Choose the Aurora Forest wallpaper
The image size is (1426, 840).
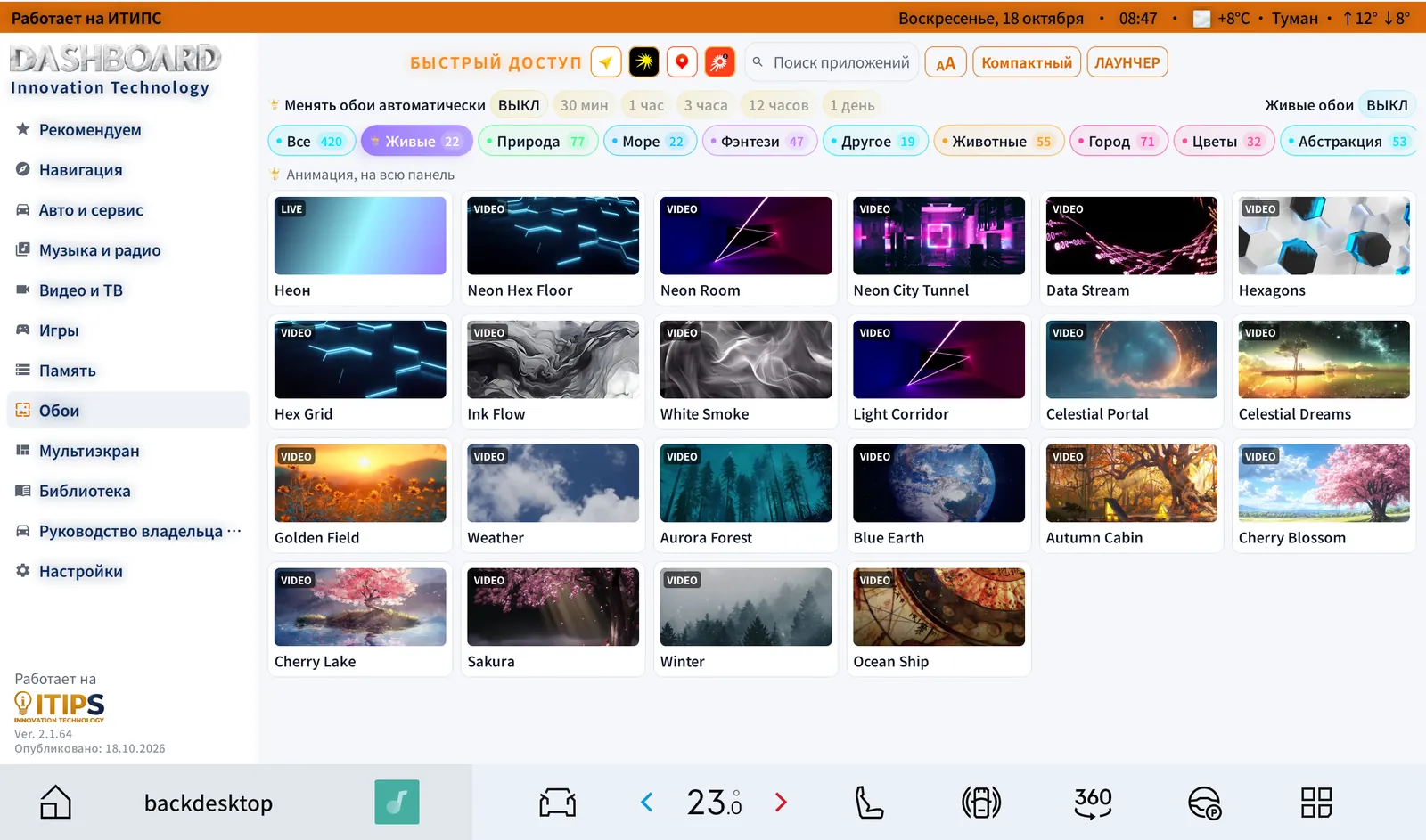746,496
